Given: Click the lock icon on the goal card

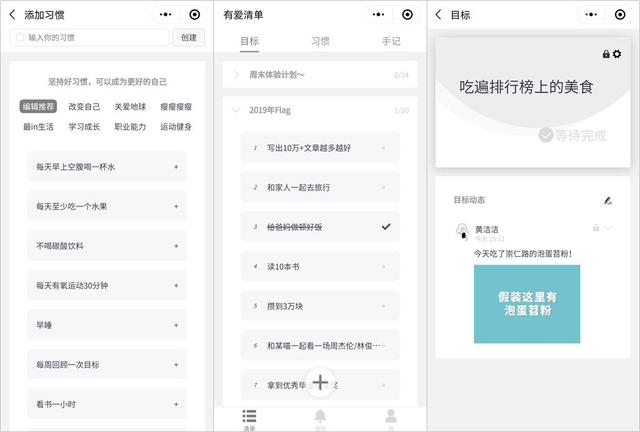Looking at the screenshot, I should (606, 54).
